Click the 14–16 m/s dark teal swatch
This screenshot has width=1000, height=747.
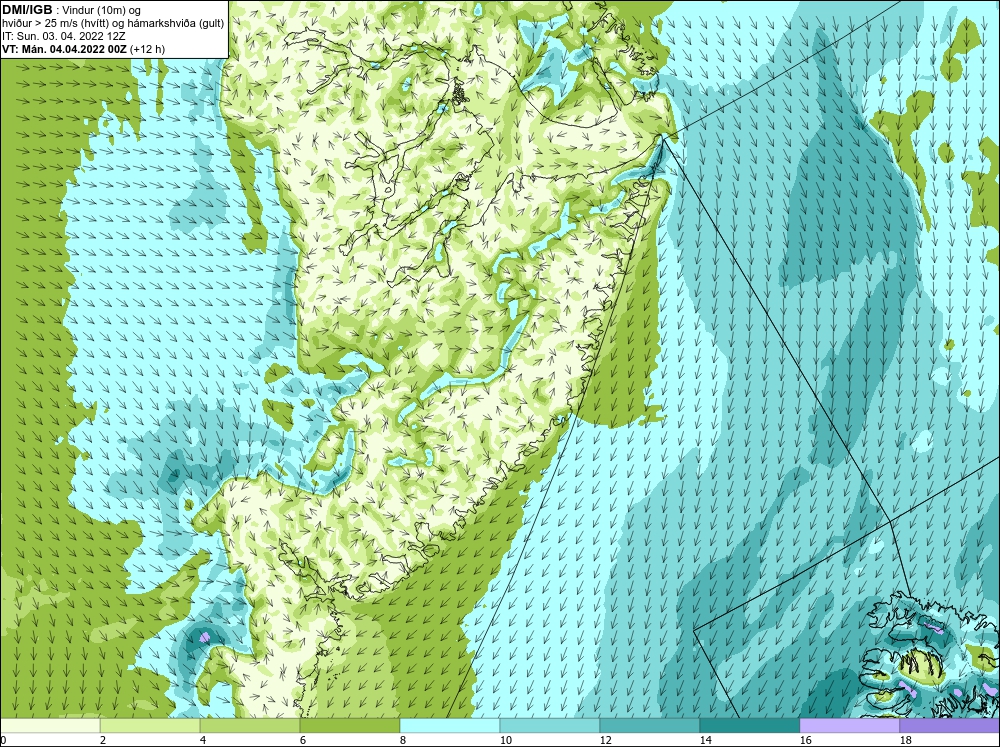749,726
